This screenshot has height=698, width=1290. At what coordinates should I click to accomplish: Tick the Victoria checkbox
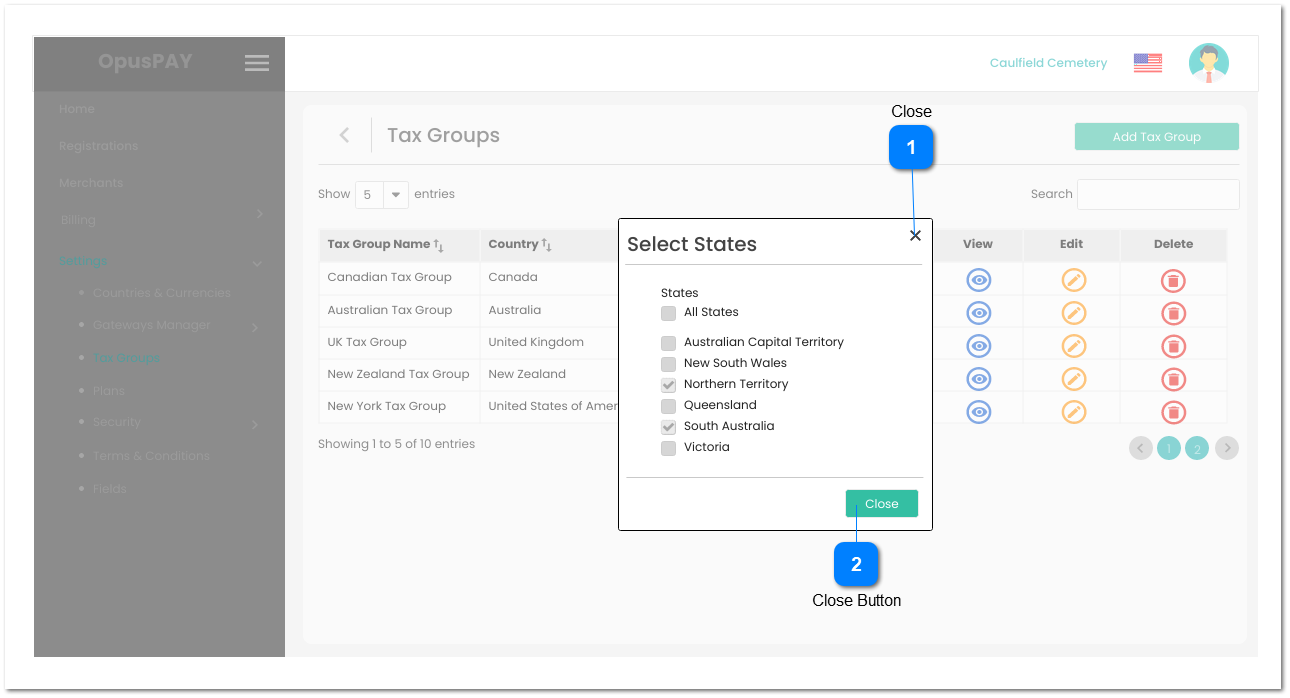[x=668, y=448]
